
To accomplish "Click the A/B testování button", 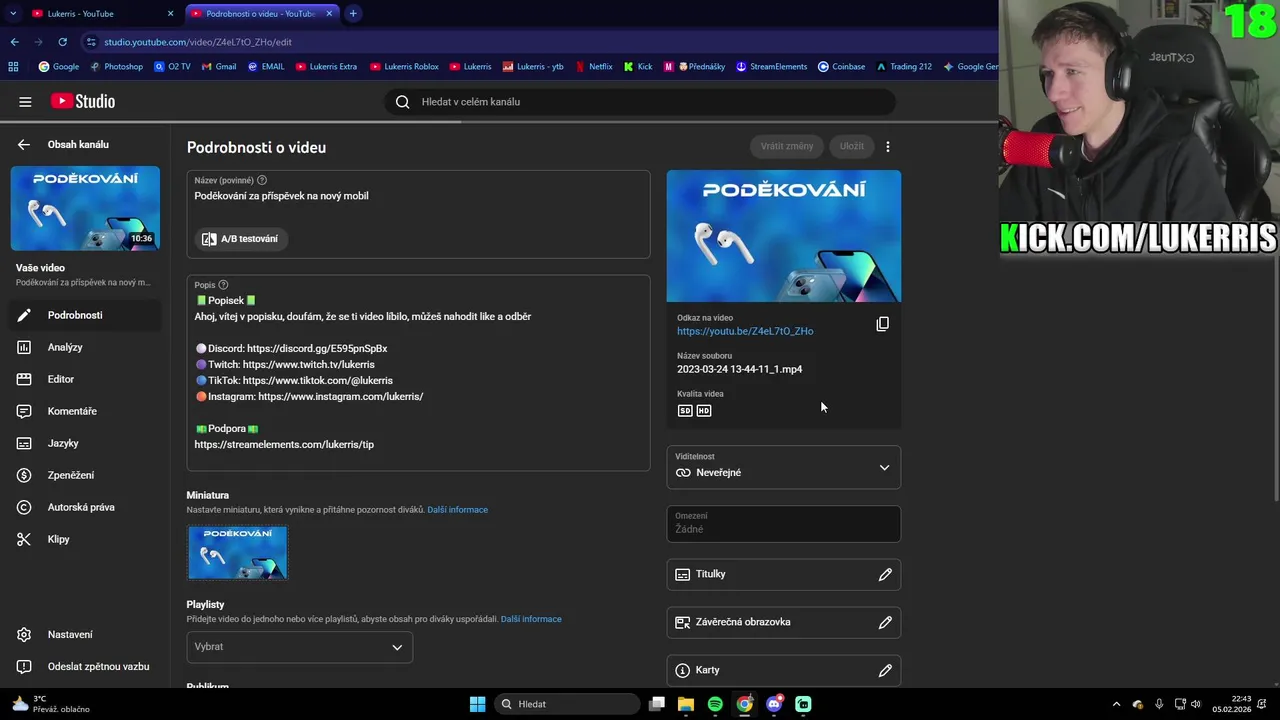I will (240, 239).
